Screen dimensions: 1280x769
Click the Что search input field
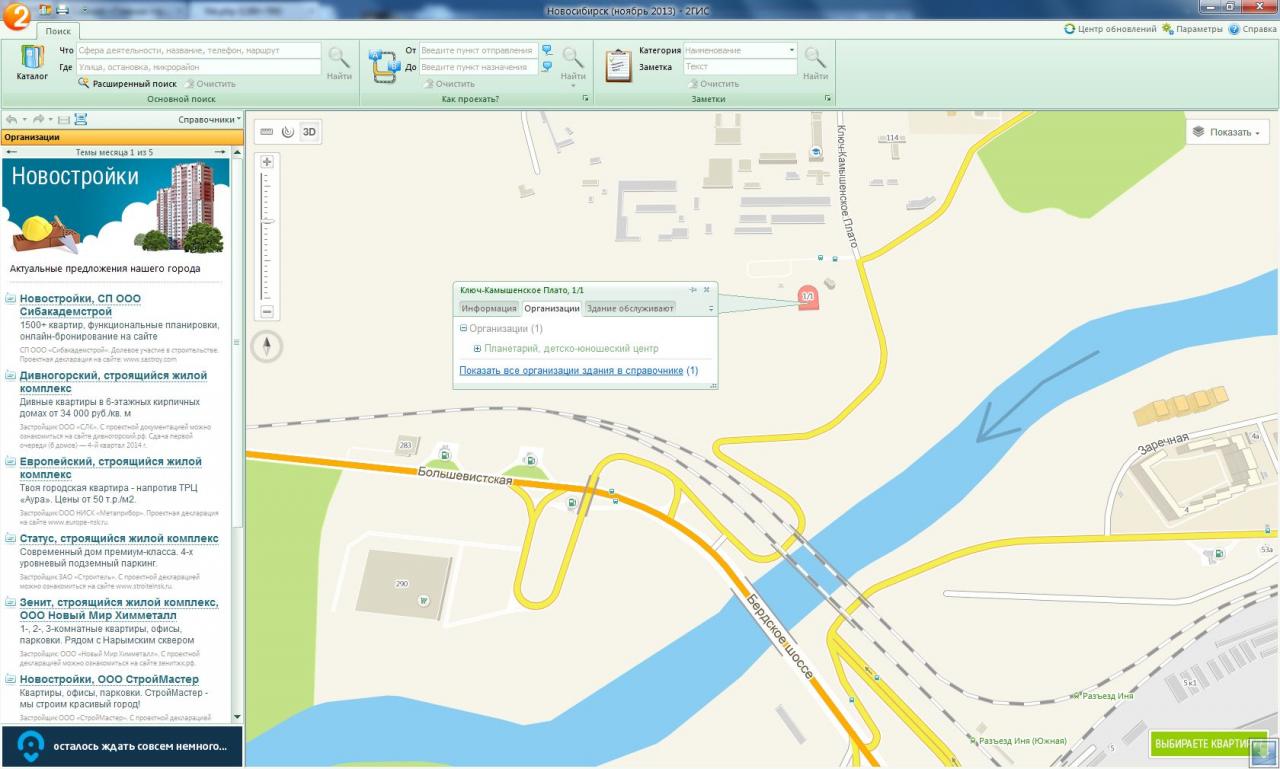199,50
